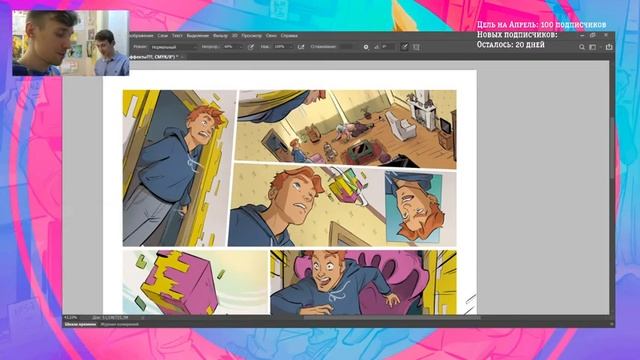The height and width of the screenshot is (360, 640).
Task: Switch to the Шкала времени tab
Action: [x=80, y=324]
